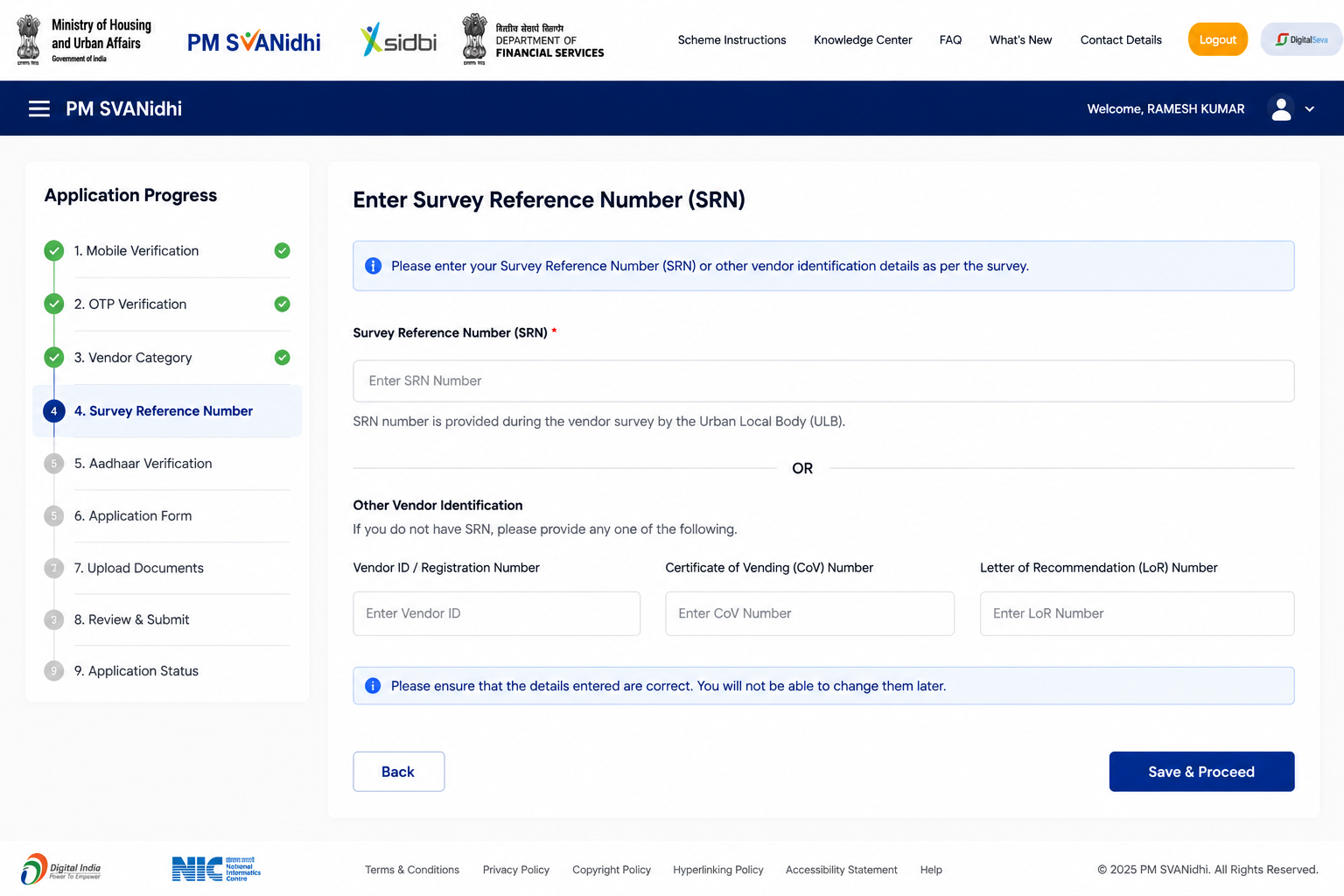Focus the Enter LoR Number field
This screenshot has width=1344, height=896.
[1137, 613]
